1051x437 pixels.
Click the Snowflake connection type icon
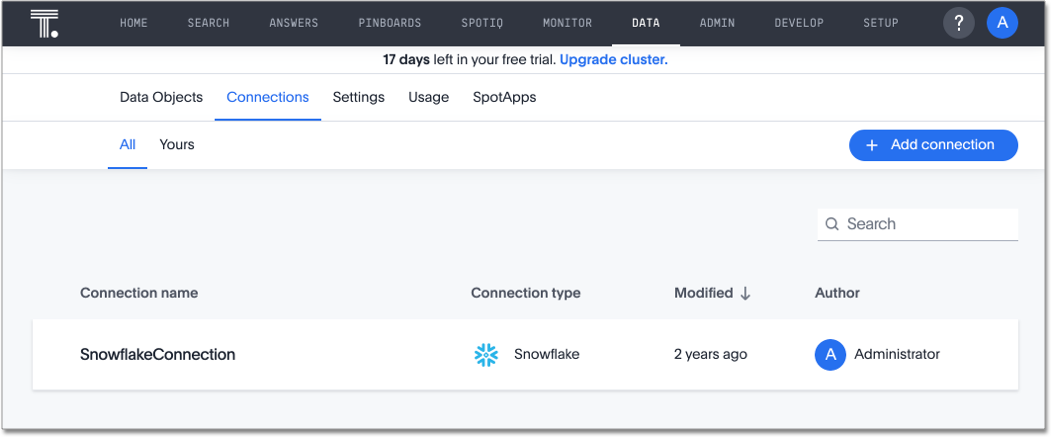pos(486,354)
